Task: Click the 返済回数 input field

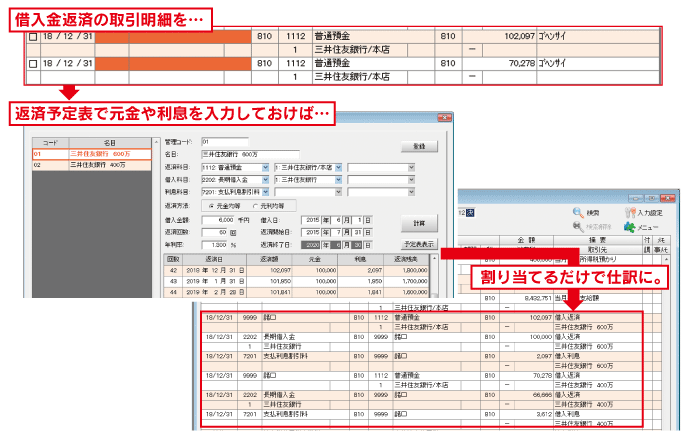Action: [215, 232]
